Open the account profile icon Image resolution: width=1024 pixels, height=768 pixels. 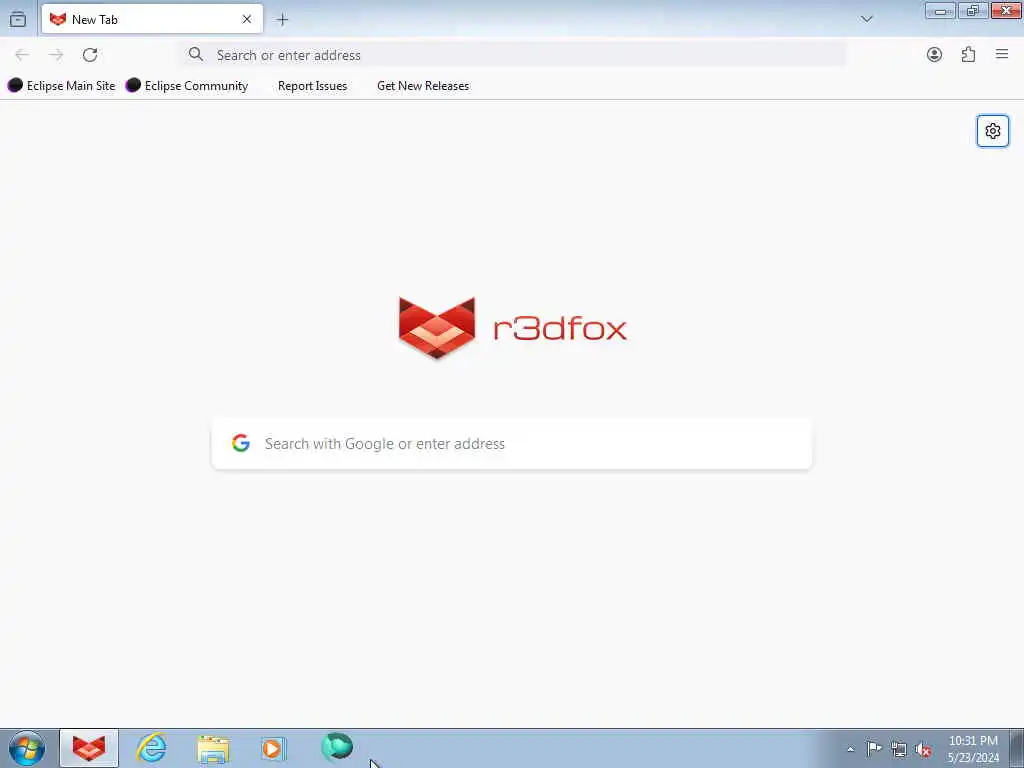click(935, 55)
